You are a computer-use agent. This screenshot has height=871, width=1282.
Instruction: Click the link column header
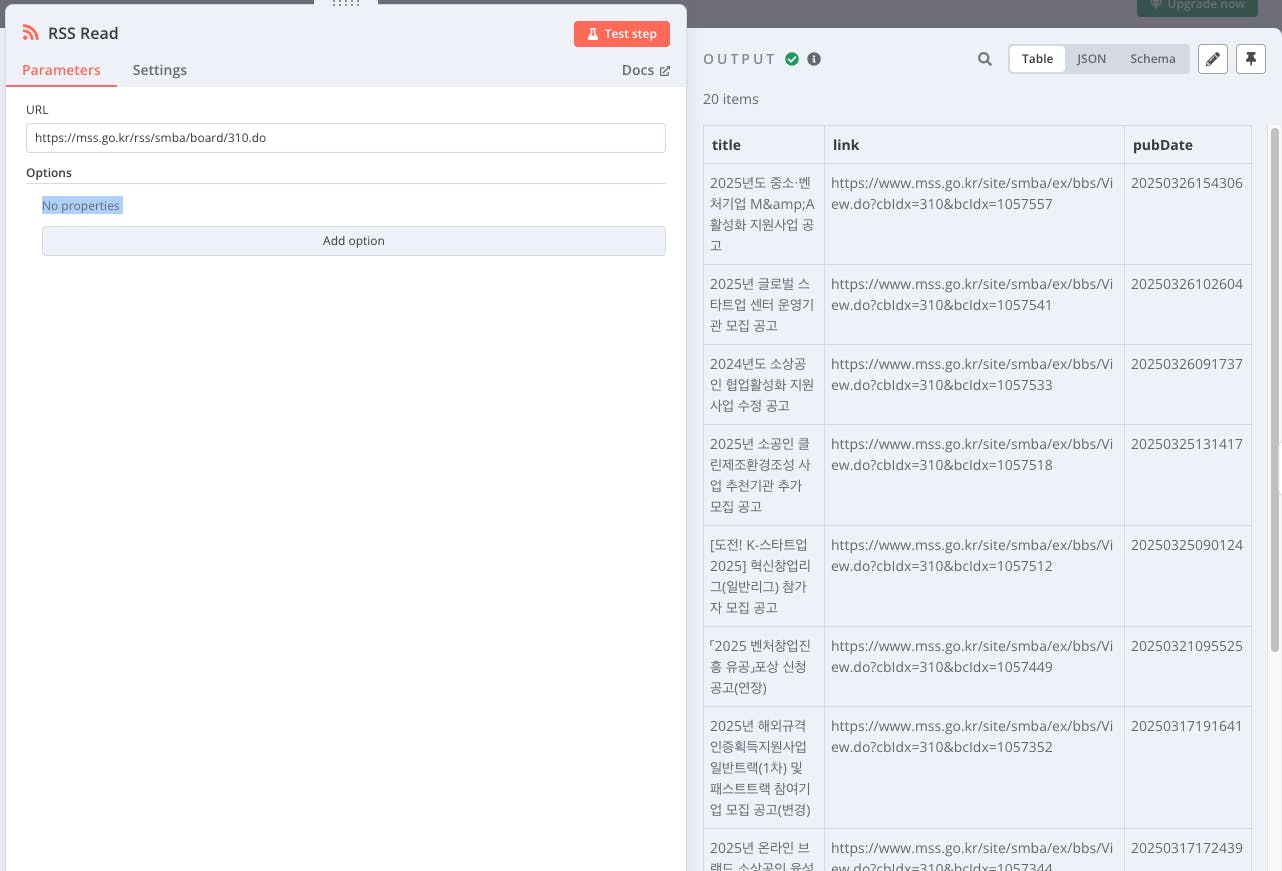coord(974,145)
